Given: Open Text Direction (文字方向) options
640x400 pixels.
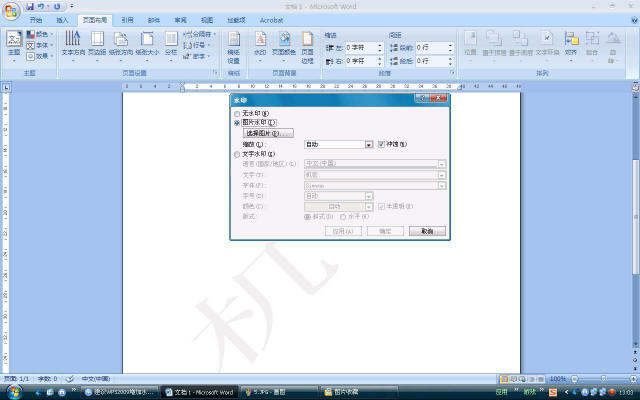Looking at the screenshot, I should point(73,46).
